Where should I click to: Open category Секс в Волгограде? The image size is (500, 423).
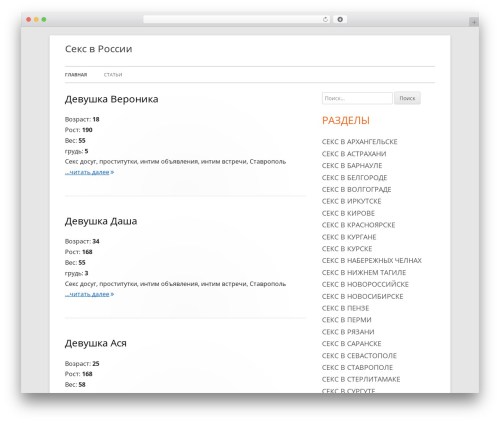(357, 190)
